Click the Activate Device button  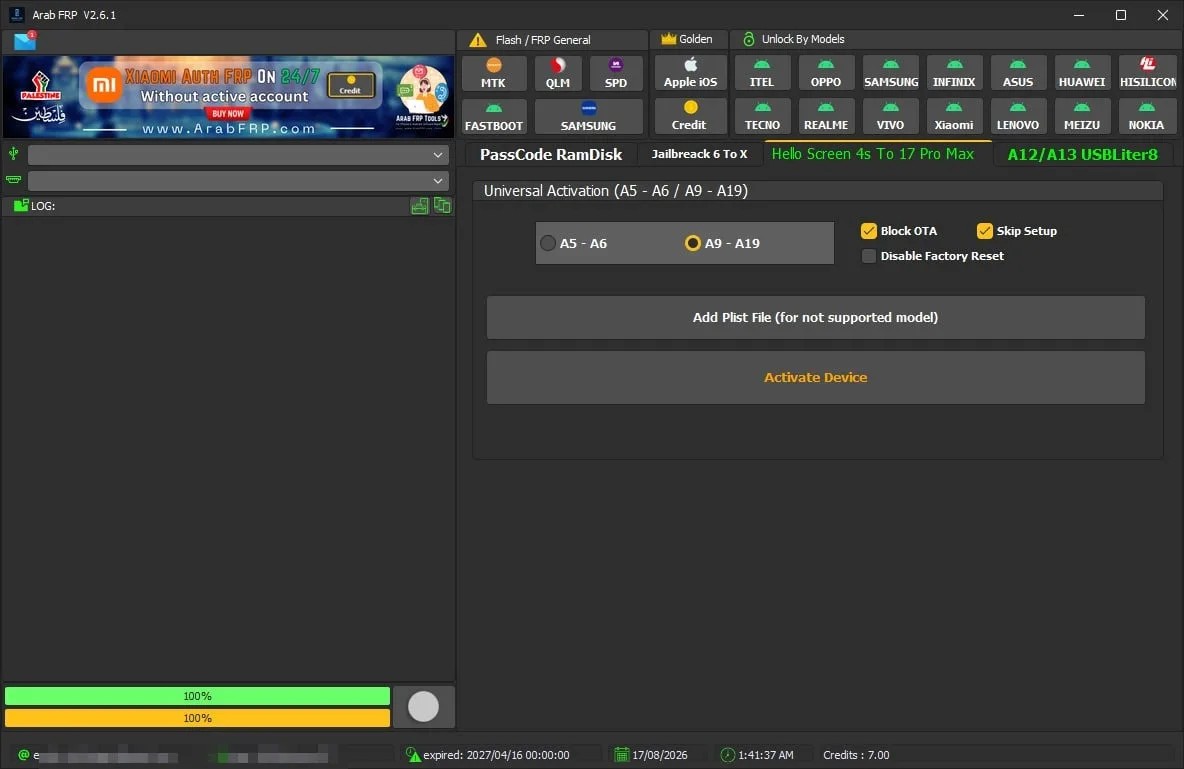pos(816,377)
